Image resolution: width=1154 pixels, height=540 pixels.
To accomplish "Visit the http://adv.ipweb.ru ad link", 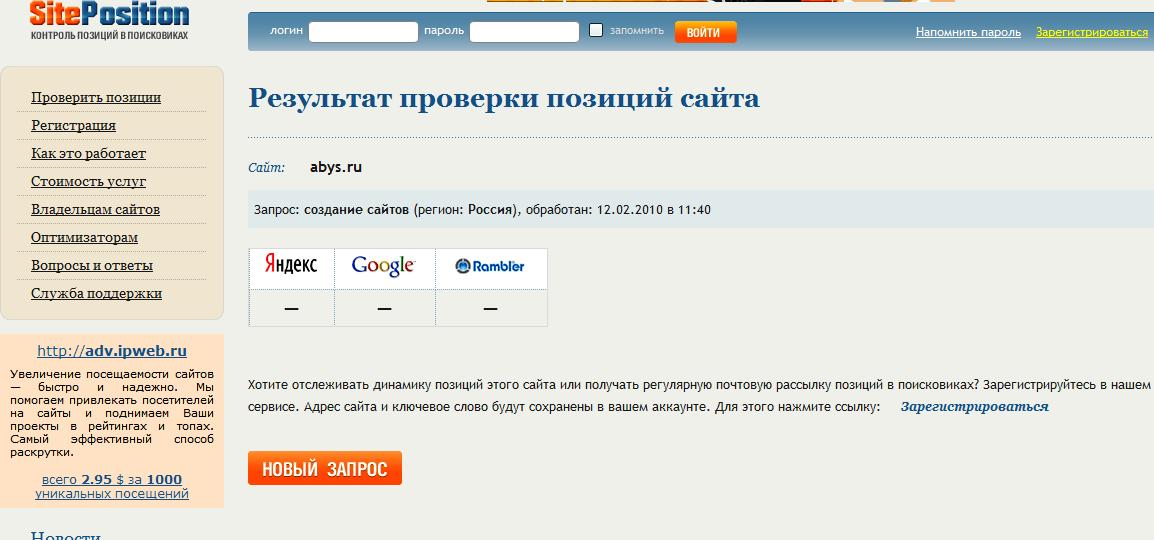I will [112, 351].
